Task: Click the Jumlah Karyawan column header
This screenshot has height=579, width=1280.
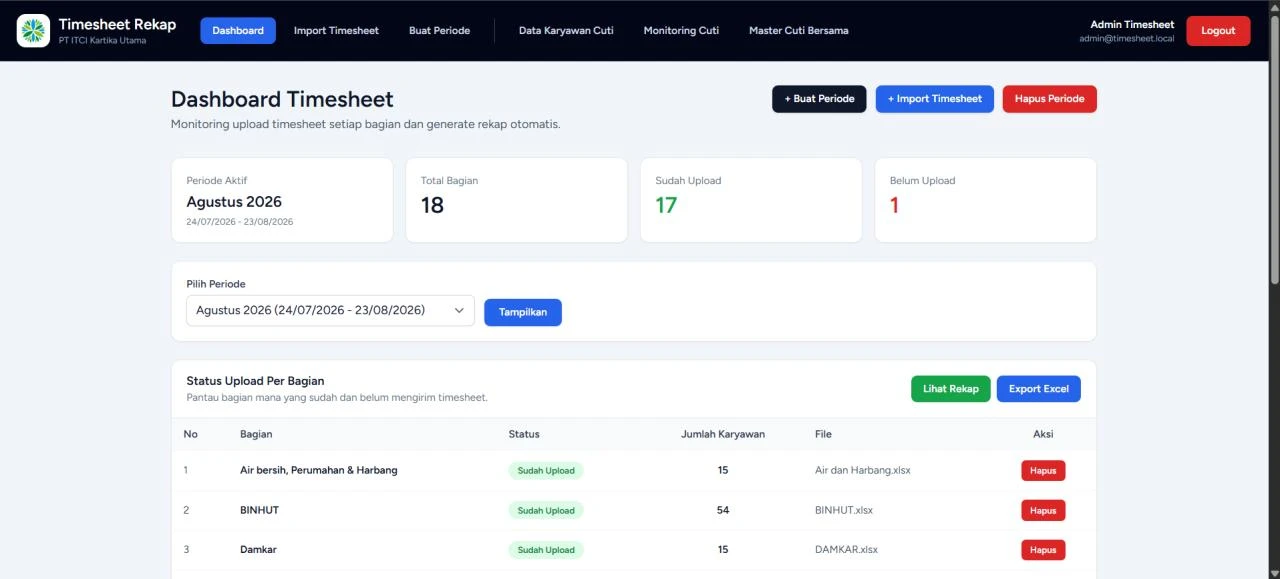Action: tap(723, 434)
